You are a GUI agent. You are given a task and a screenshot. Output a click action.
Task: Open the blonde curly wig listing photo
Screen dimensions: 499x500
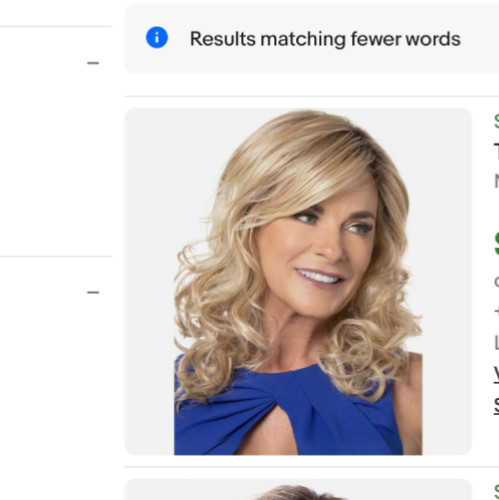[298, 282]
